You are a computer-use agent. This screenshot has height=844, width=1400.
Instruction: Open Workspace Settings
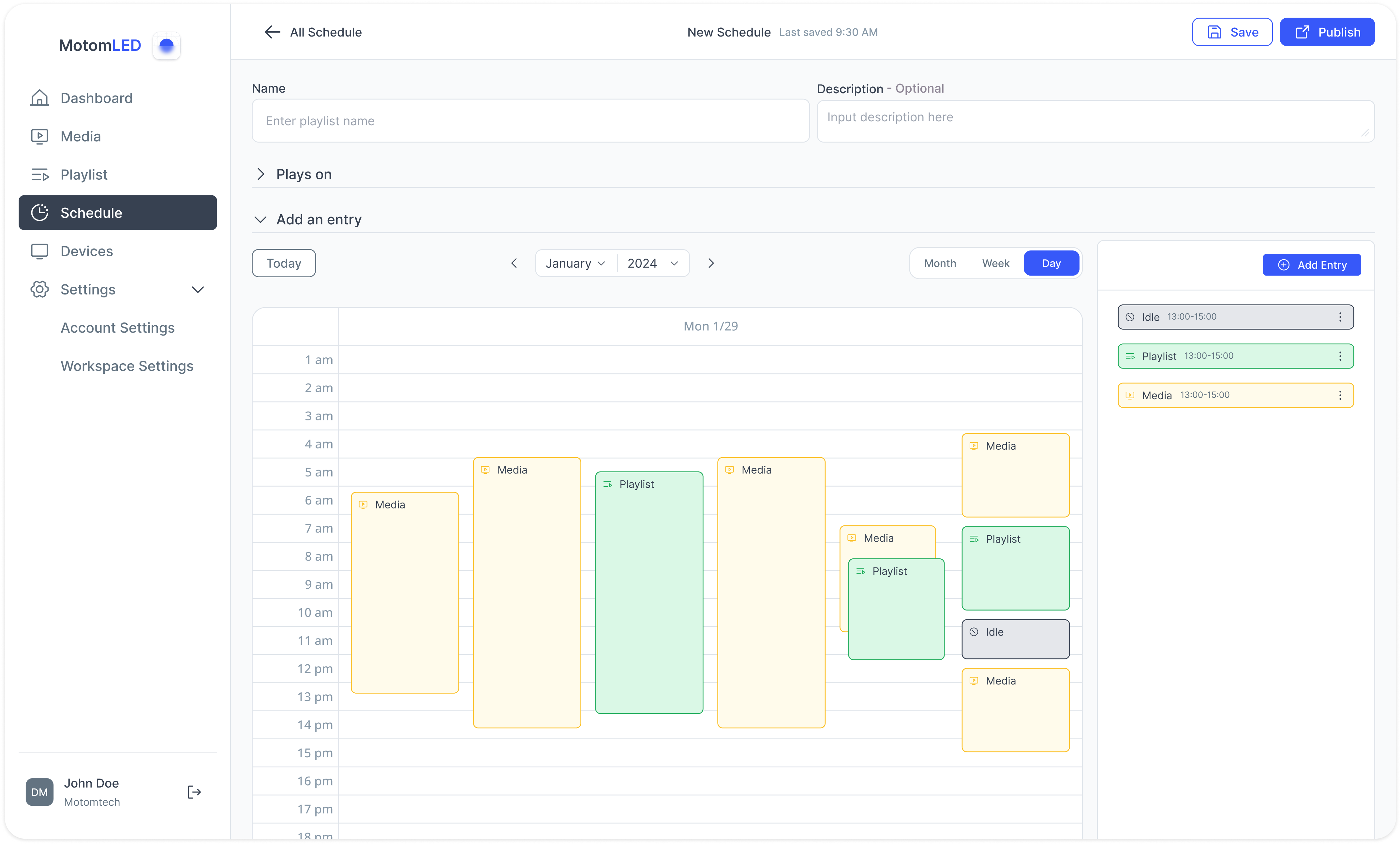click(127, 366)
